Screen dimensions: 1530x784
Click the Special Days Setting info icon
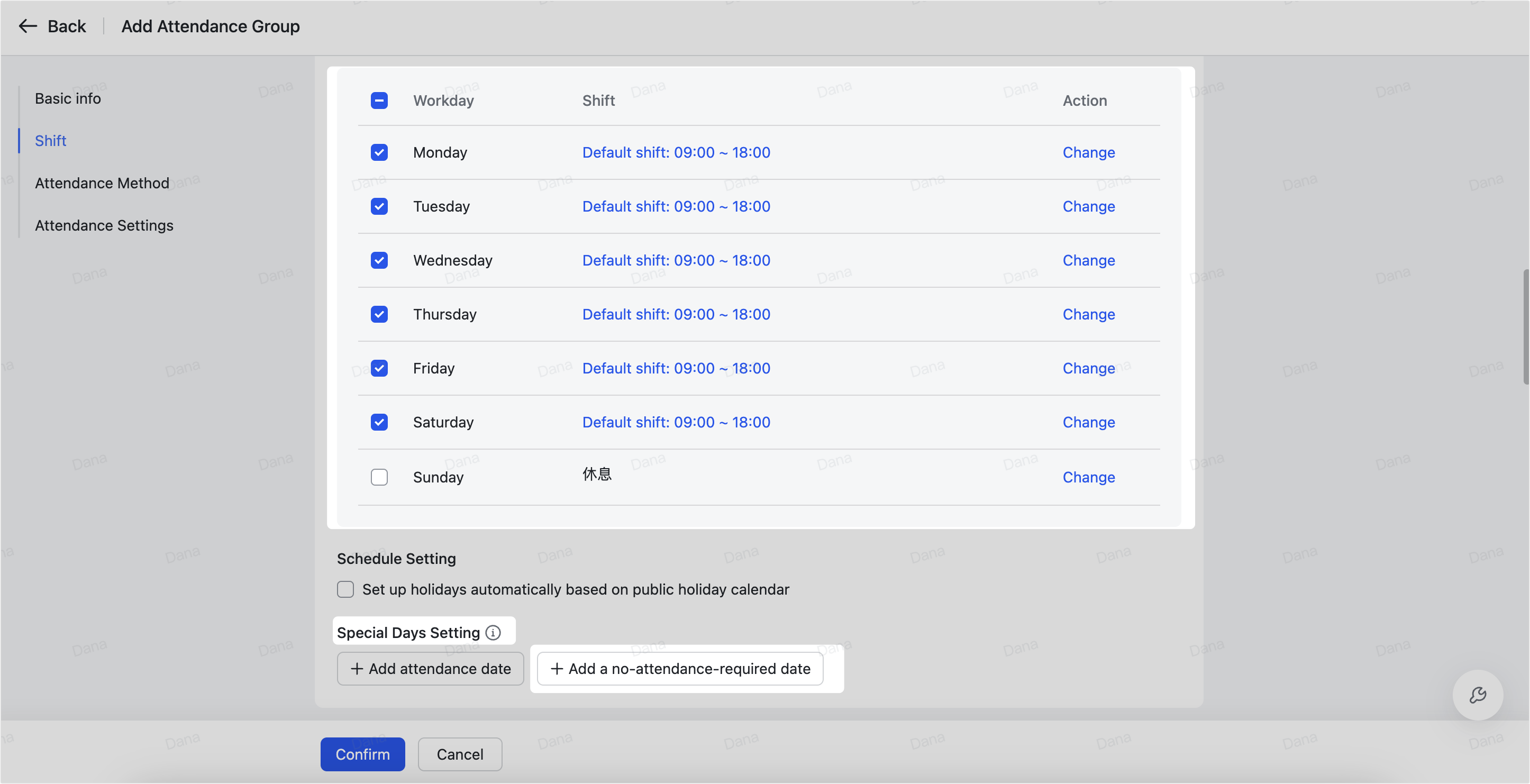493,633
